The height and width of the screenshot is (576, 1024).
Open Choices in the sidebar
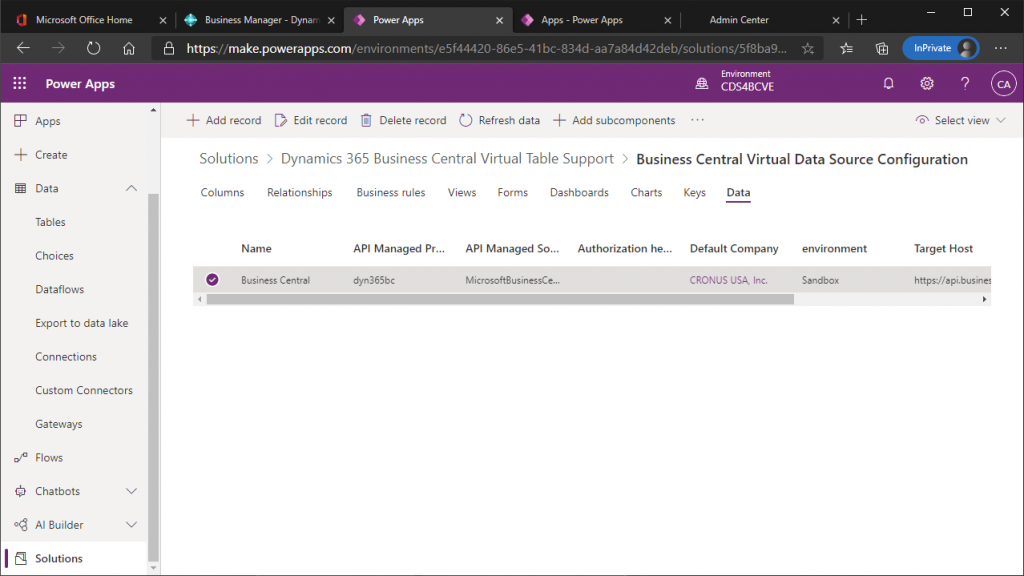pos(54,255)
